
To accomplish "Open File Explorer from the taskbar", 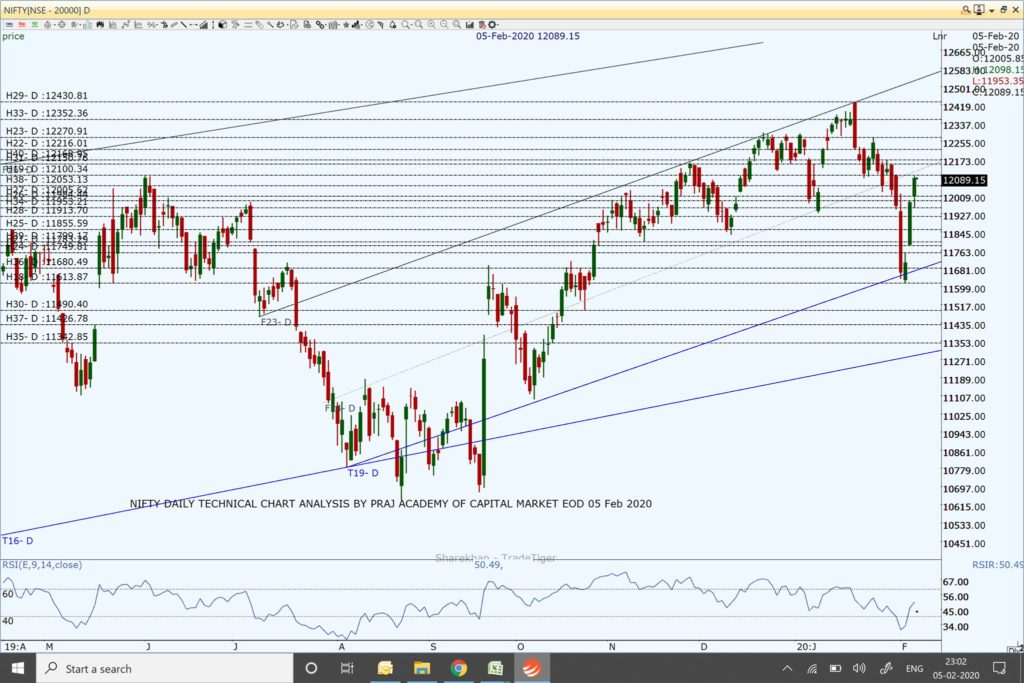I will pyautogui.click(x=421, y=668).
